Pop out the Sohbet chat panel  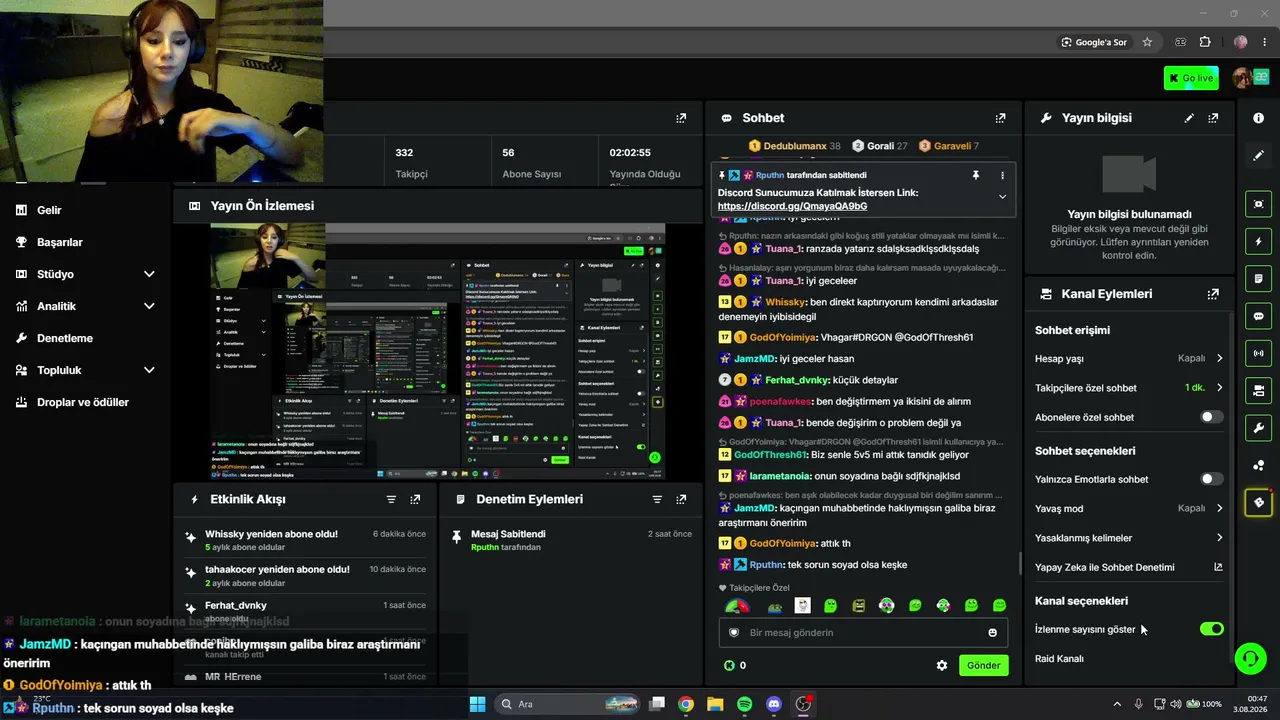pos(1000,118)
